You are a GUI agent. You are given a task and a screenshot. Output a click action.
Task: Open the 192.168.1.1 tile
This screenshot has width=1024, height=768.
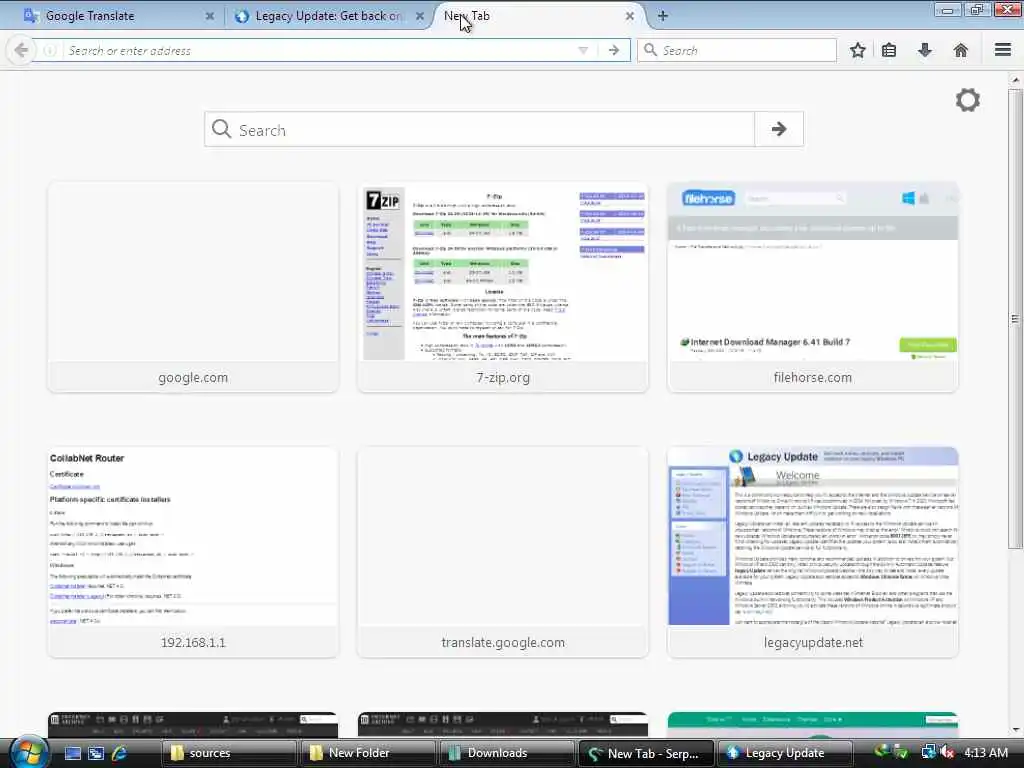[x=193, y=552]
